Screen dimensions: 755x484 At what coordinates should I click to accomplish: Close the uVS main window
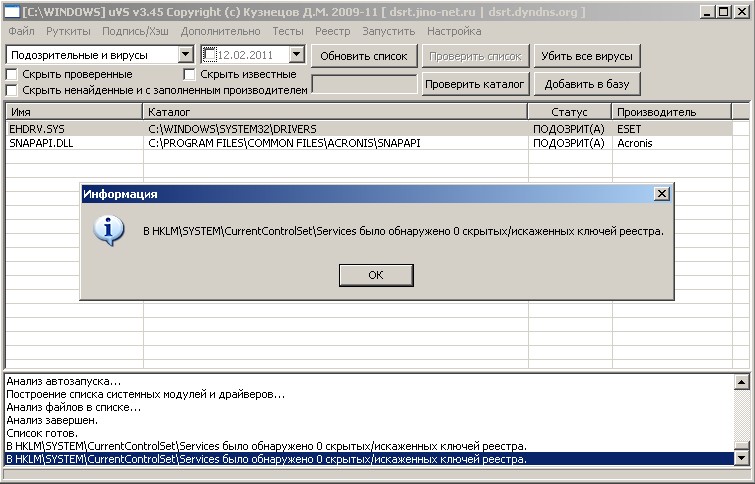pos(742,12)
